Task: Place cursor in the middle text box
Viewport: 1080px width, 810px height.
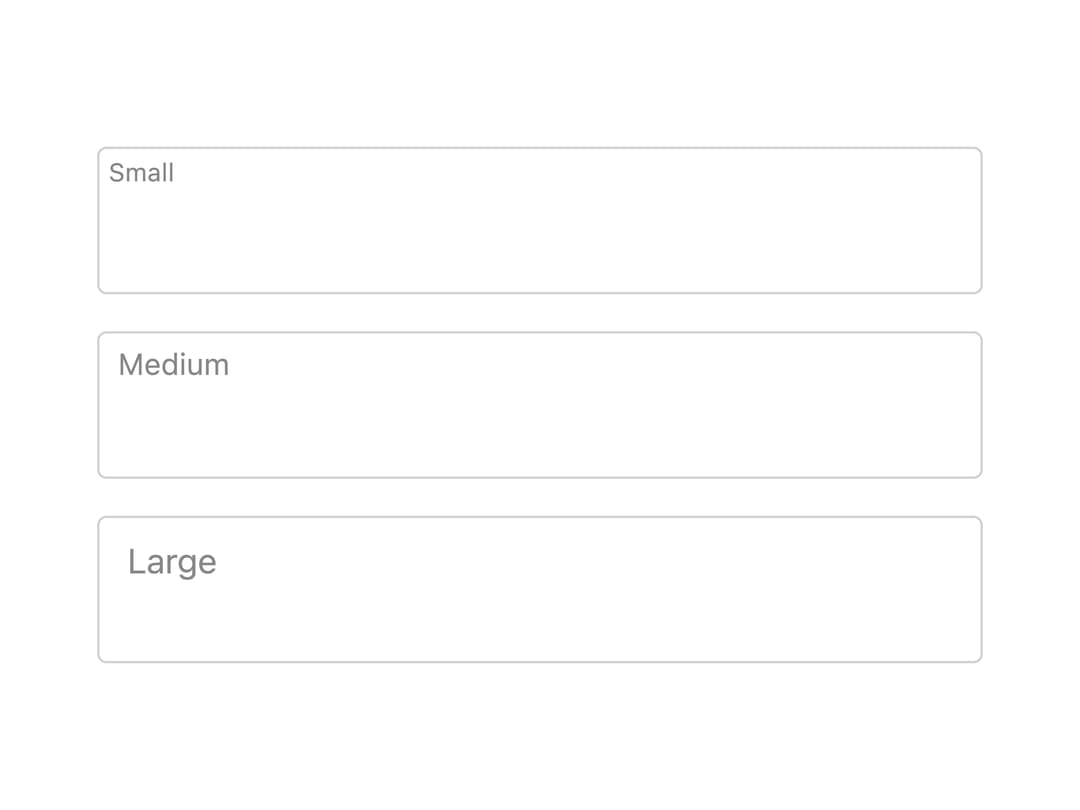Action: coord(539,405)
